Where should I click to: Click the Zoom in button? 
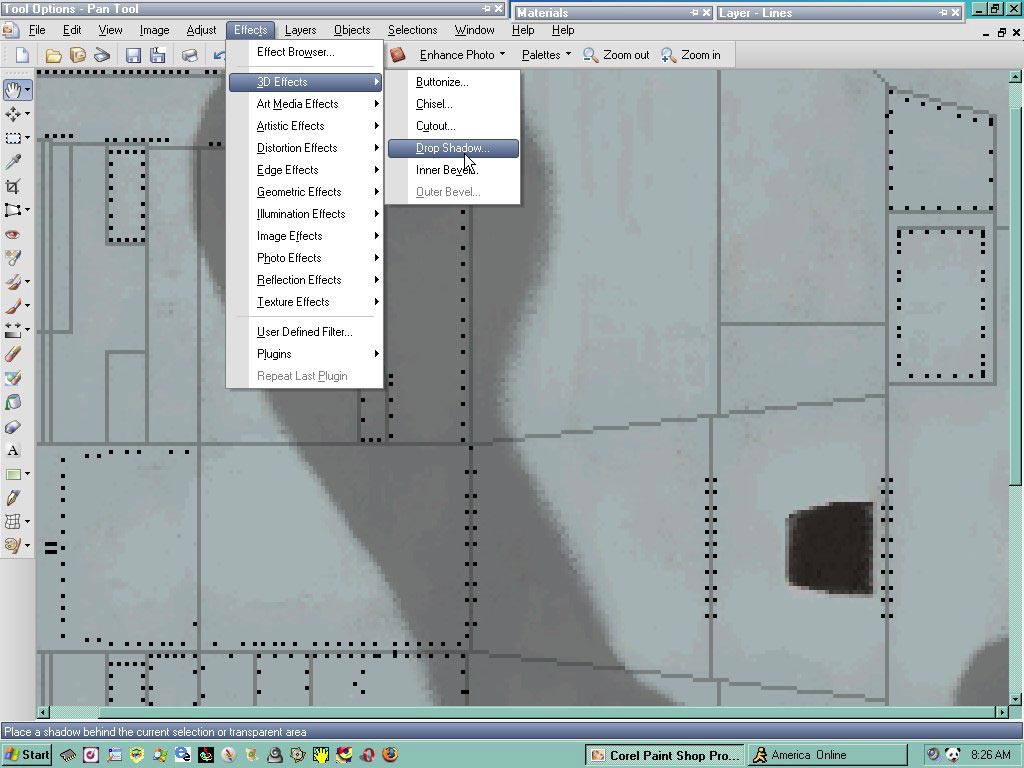691,55
